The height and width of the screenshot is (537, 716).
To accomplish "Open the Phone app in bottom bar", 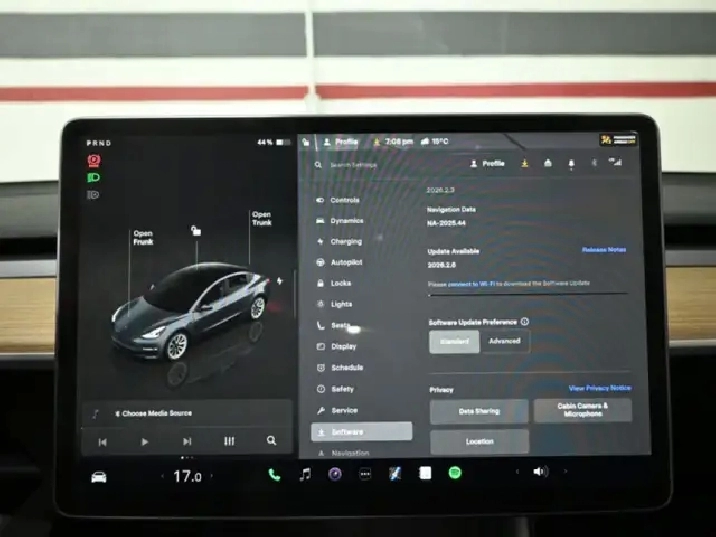I will (274, 474).
